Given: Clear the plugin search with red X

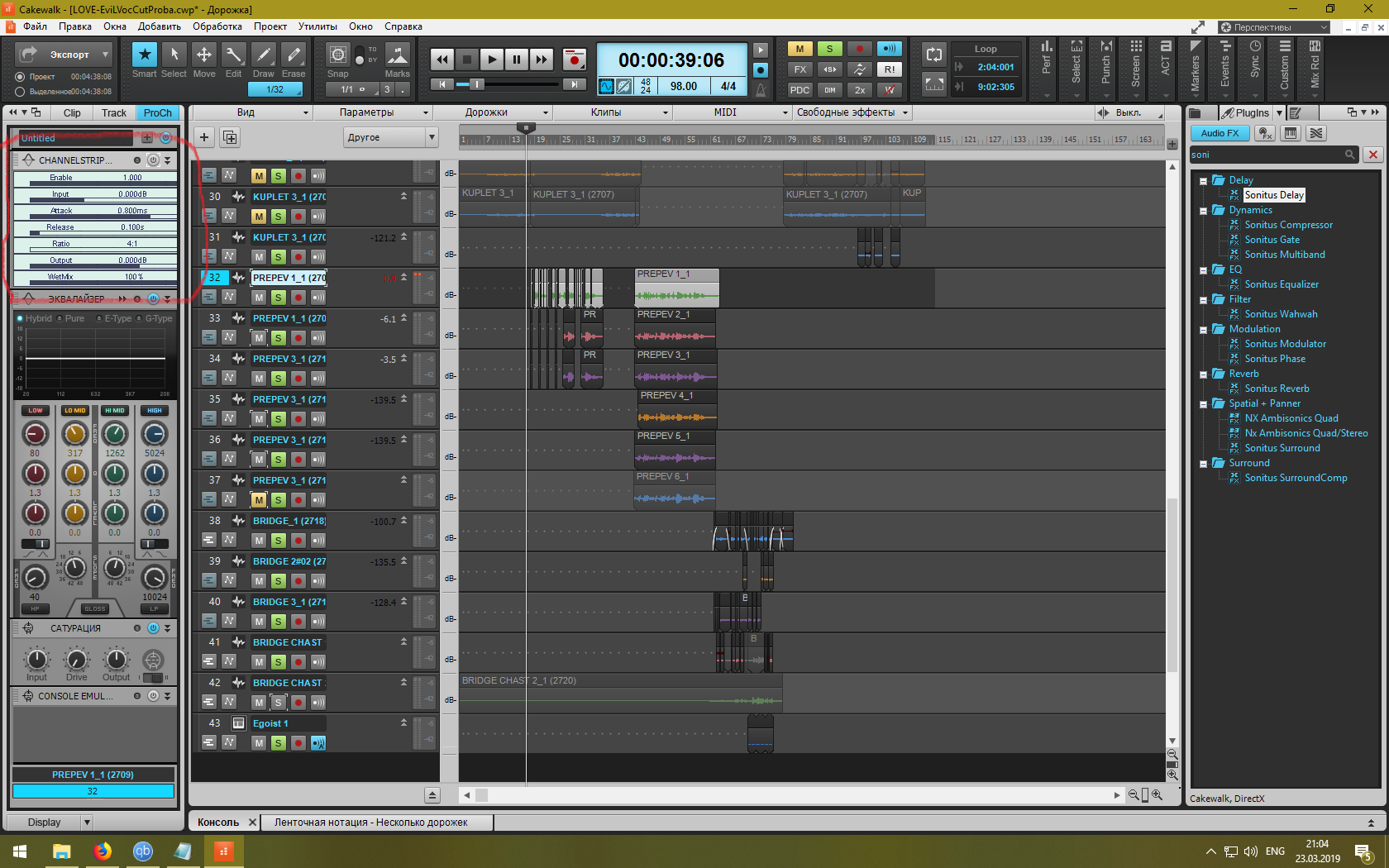Looking at the screenshot, I should tap(1372, 155).
